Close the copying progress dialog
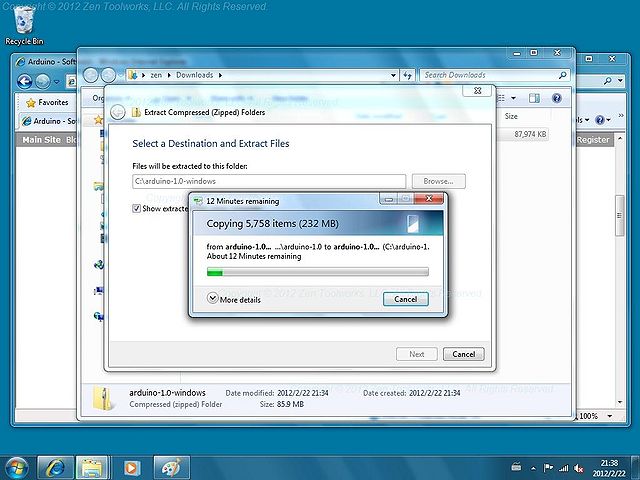 429,199
